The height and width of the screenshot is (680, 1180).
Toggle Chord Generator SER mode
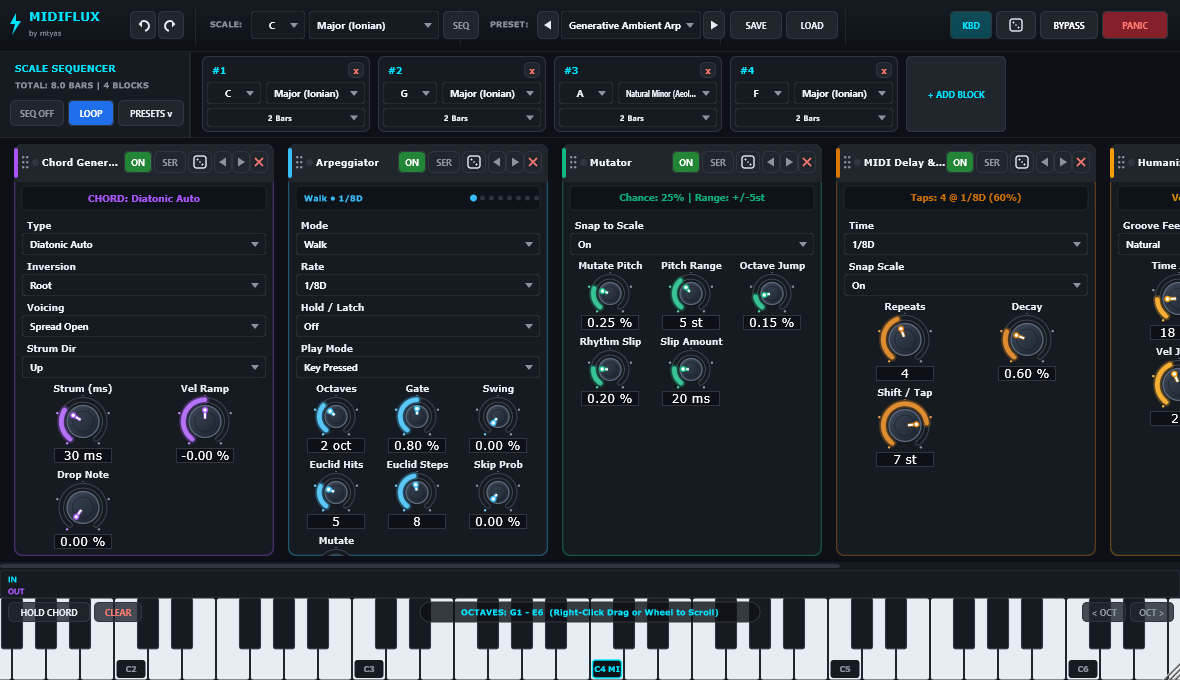(170, 162)
